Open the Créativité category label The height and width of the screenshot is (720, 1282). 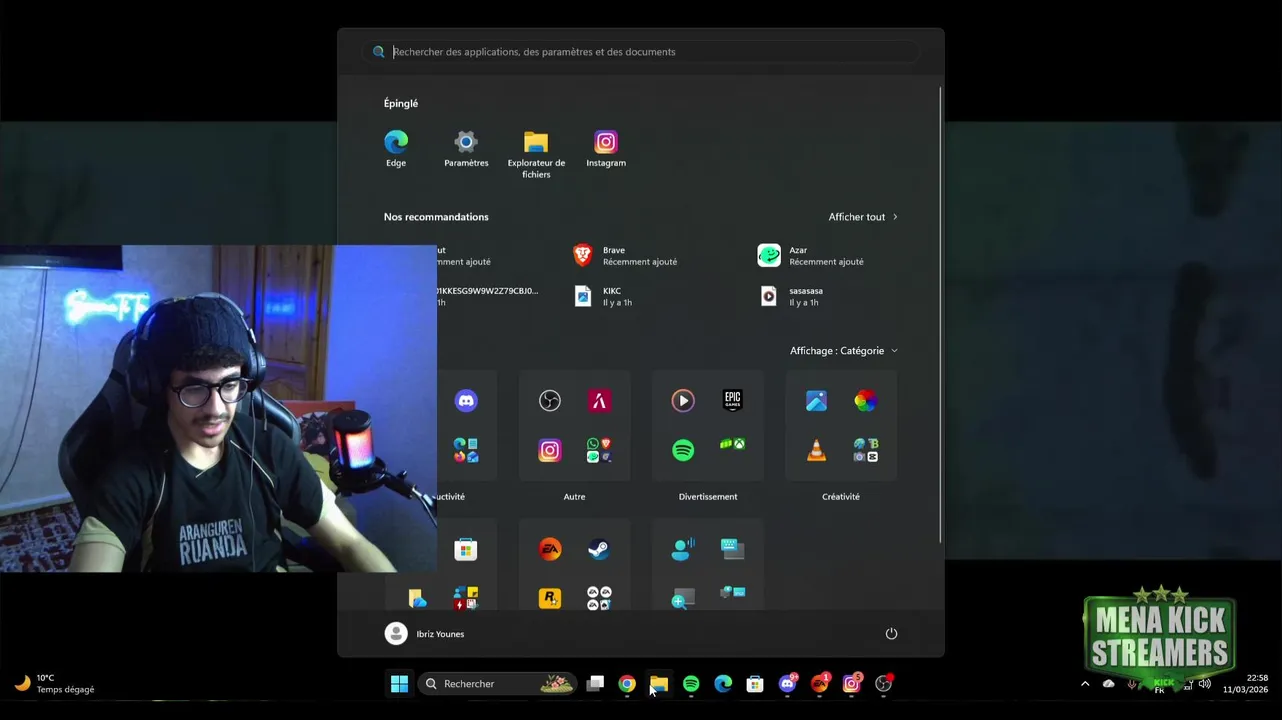point(841,497)
